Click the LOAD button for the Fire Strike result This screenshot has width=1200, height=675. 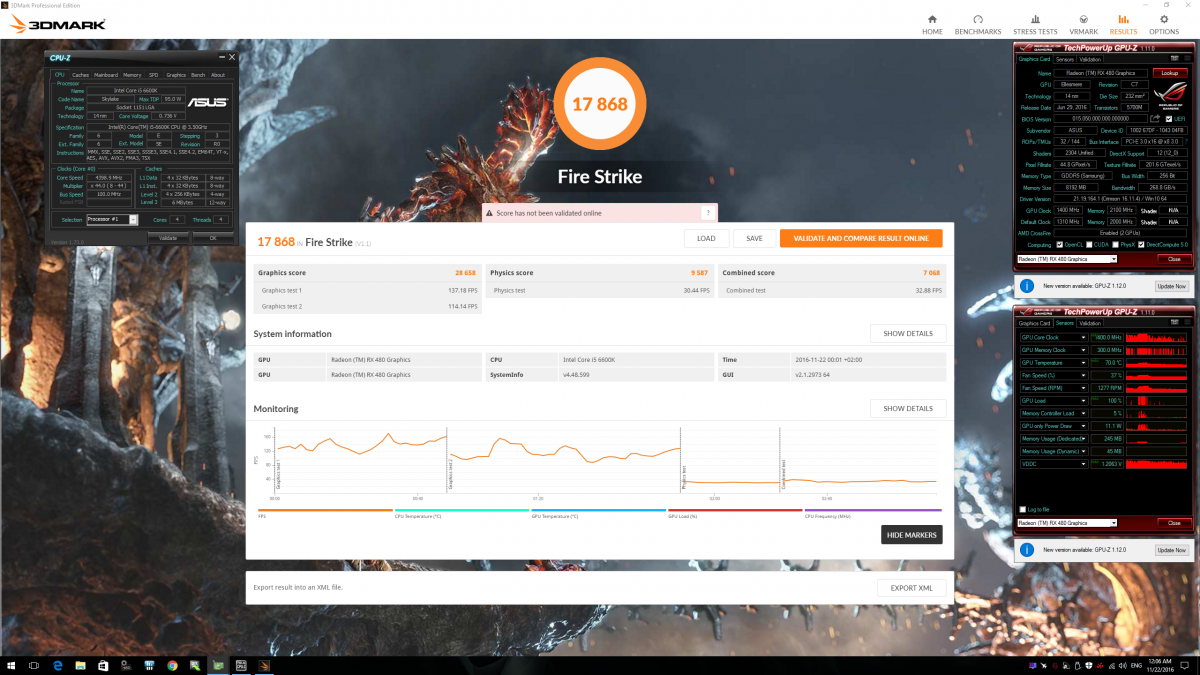[x=706, y=238]
